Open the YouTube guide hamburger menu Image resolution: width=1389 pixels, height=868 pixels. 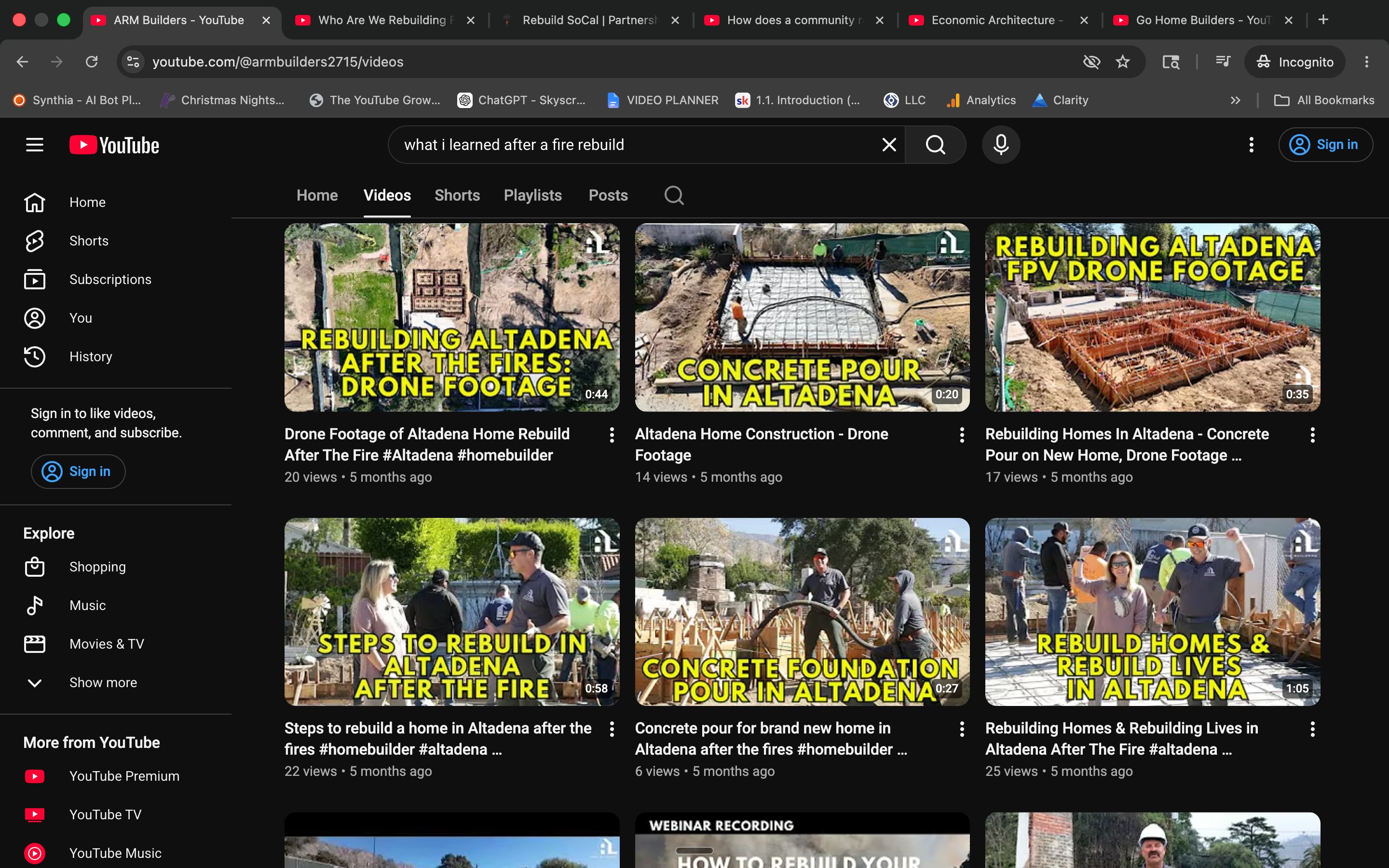tap(34, 145)
